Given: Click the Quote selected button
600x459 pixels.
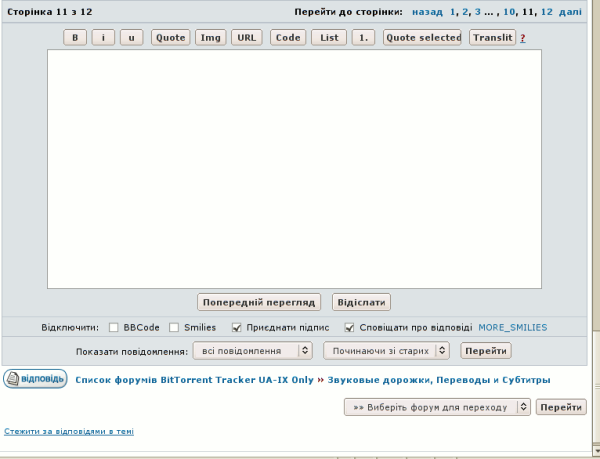Looking at the screenshot, I should (422, 37).
